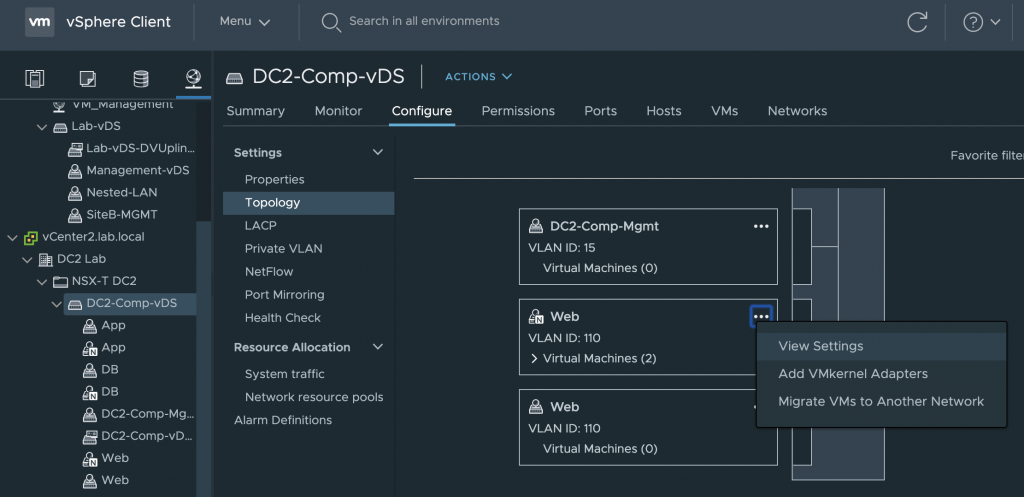Click the NSX-T DC2 folder icon

coord(60,282)
